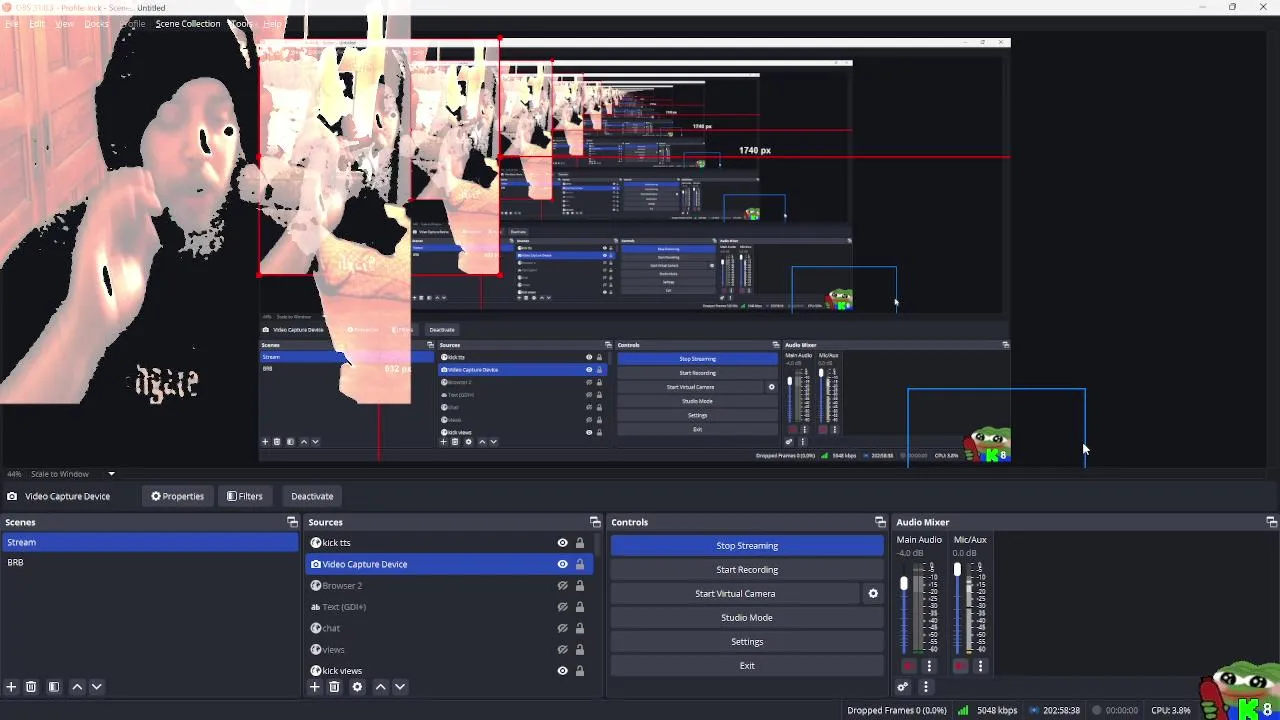Click Stop Streaming button

coord(747,546)
